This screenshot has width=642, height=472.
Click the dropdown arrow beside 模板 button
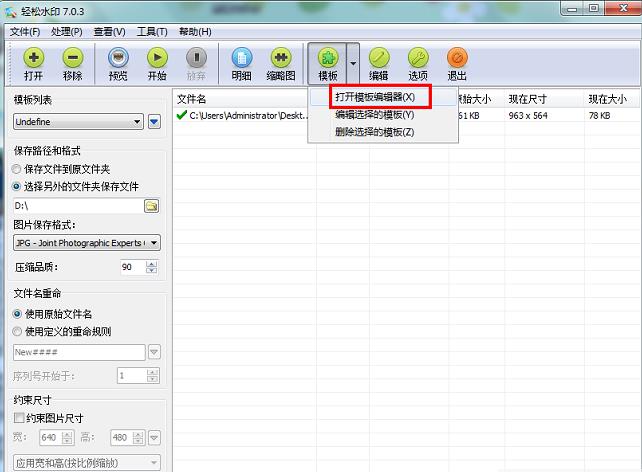[353, 64]
